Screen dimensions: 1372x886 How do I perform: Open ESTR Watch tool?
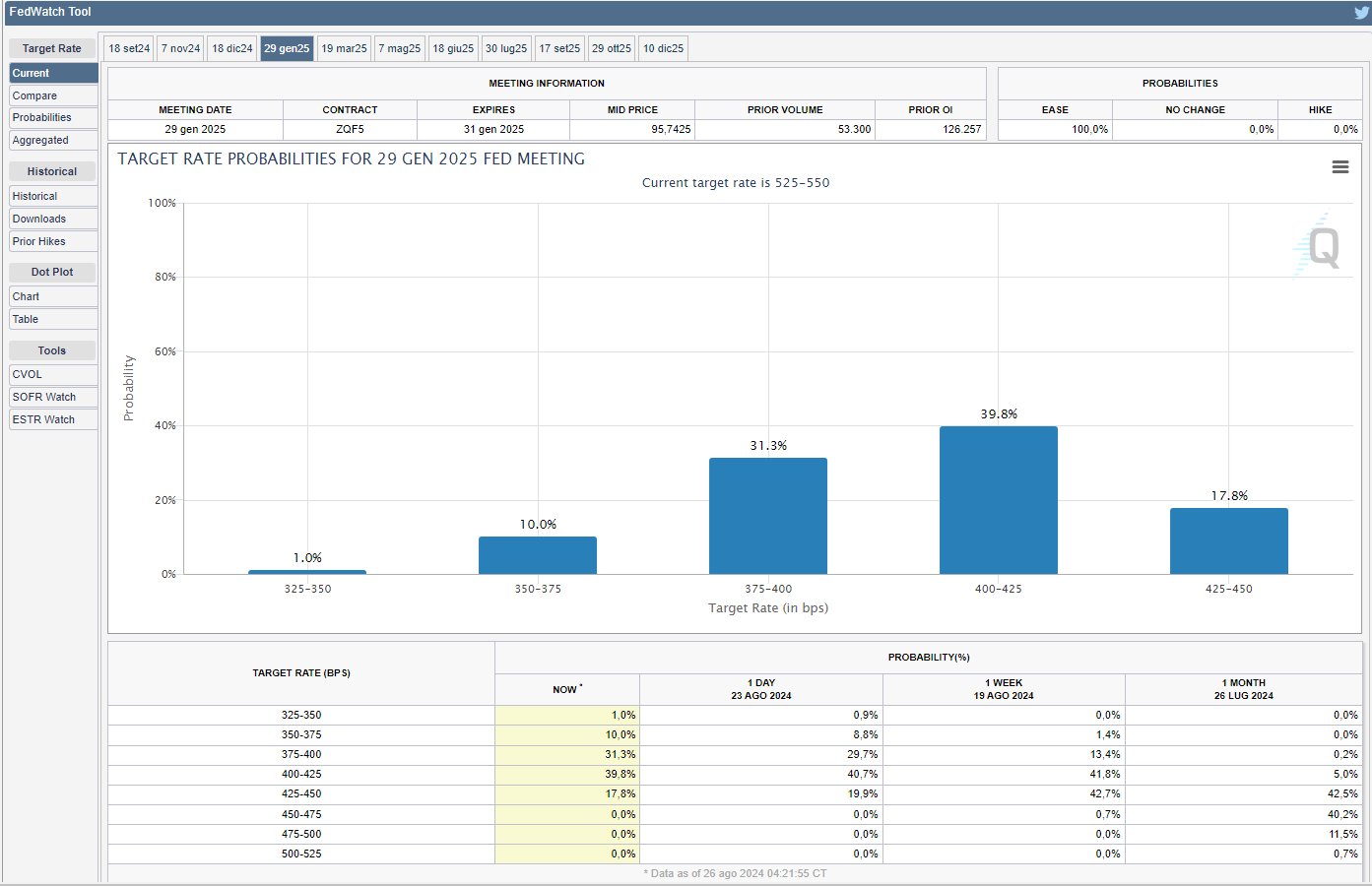click(53, 419)
